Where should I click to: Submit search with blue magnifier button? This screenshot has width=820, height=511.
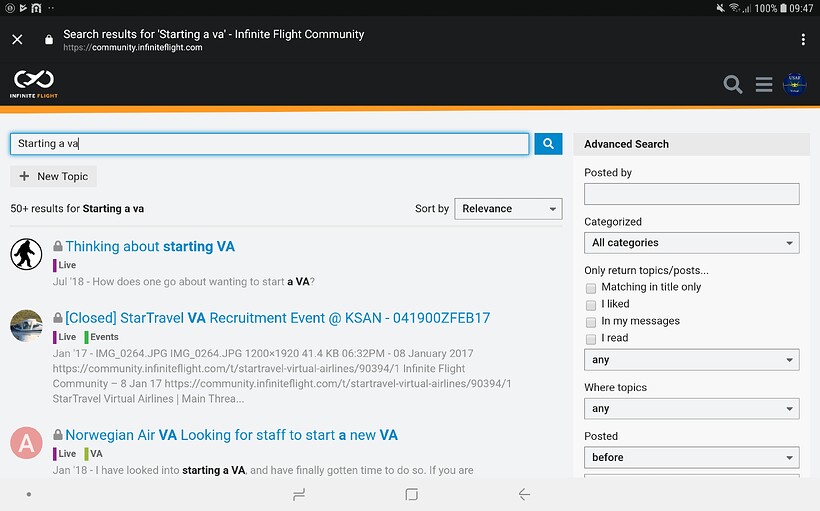click(x=548, y=144)
